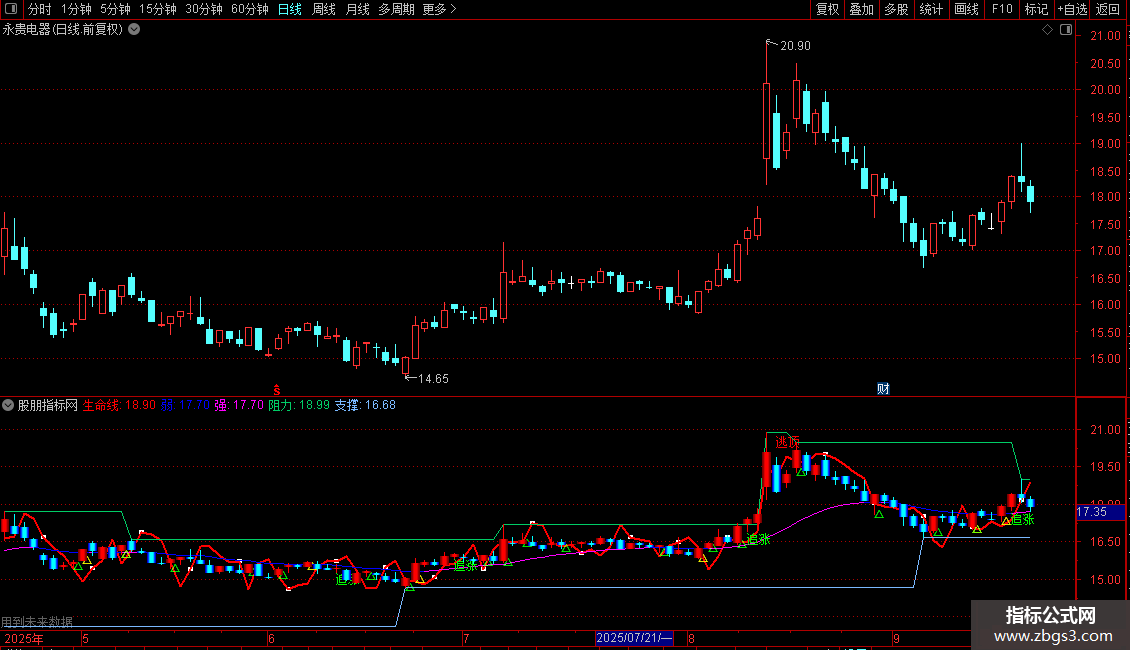
Task: Click the 股朋指标网 indicator name
Action: point(48,405)
